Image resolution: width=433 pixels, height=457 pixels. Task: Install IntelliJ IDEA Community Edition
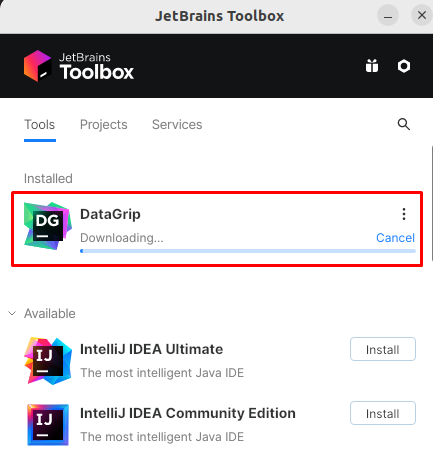[383, 413]
